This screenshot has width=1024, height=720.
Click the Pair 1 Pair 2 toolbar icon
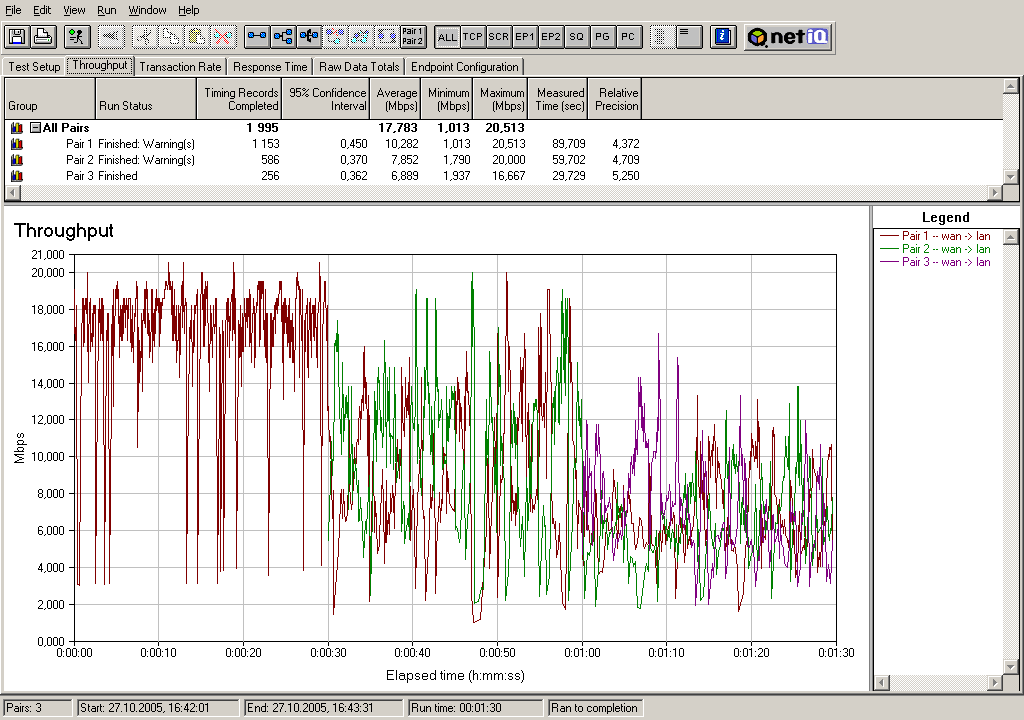coord(412,37)
